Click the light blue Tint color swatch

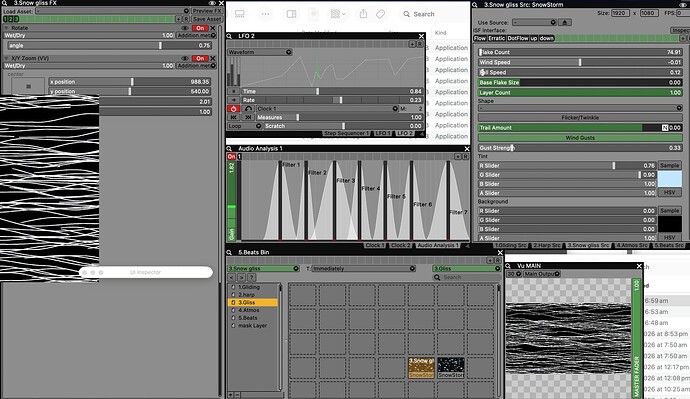tap(670, 179)
